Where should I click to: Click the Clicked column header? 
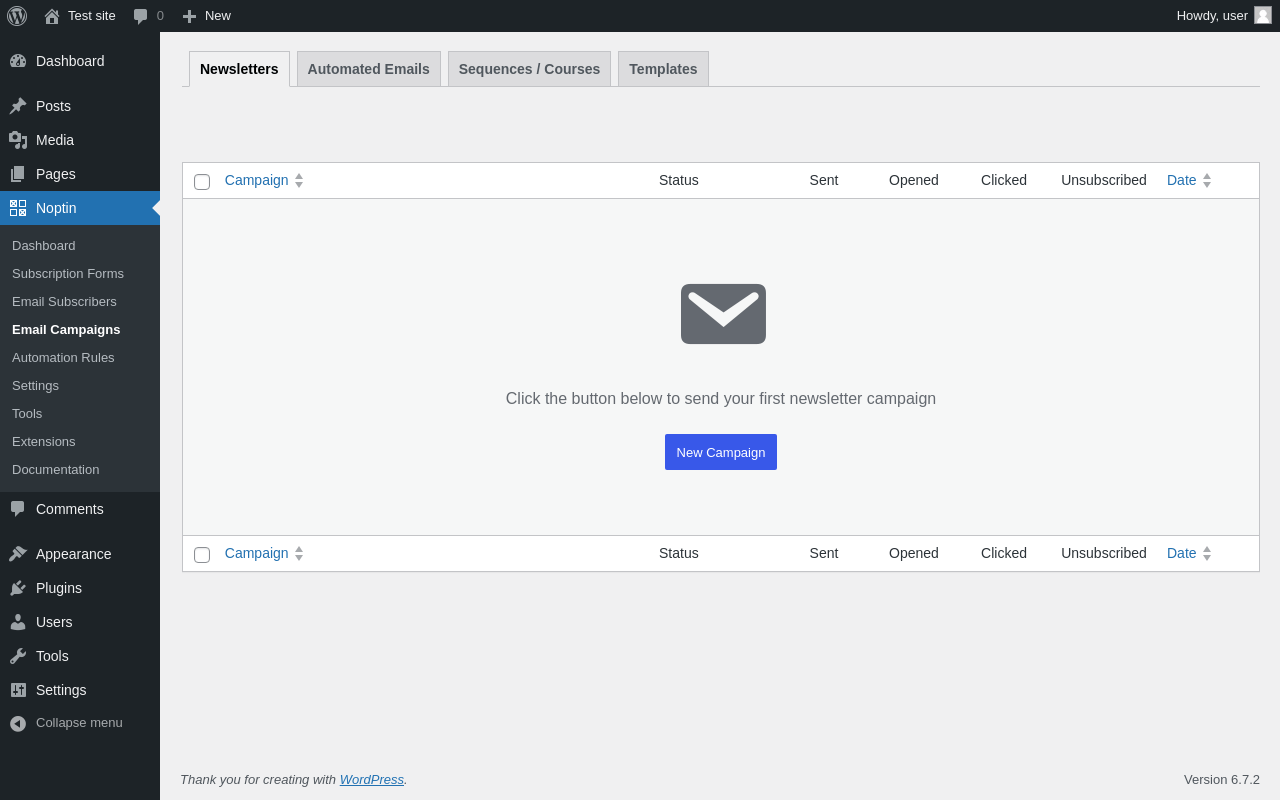1004,180
